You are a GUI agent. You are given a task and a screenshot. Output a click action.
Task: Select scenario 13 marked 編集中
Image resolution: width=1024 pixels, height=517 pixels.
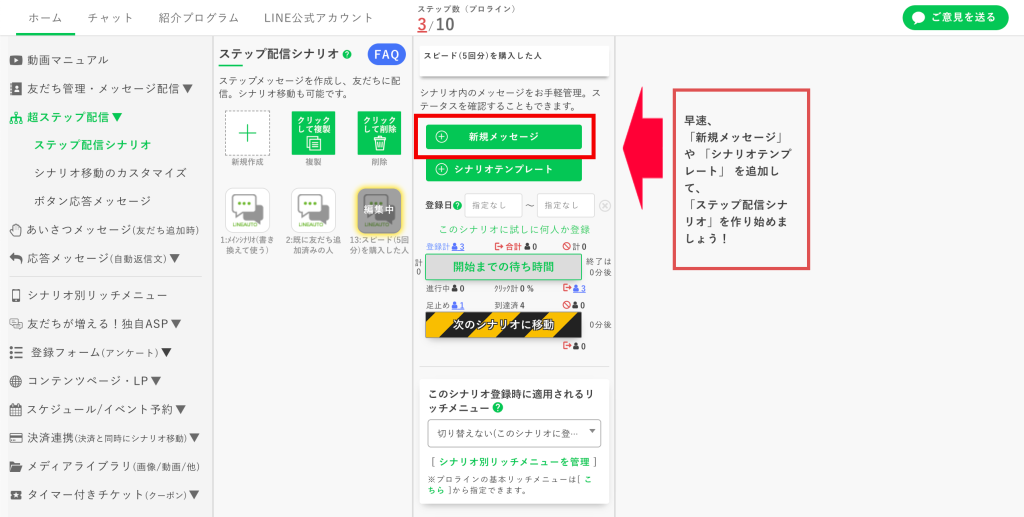pos(379,210)
